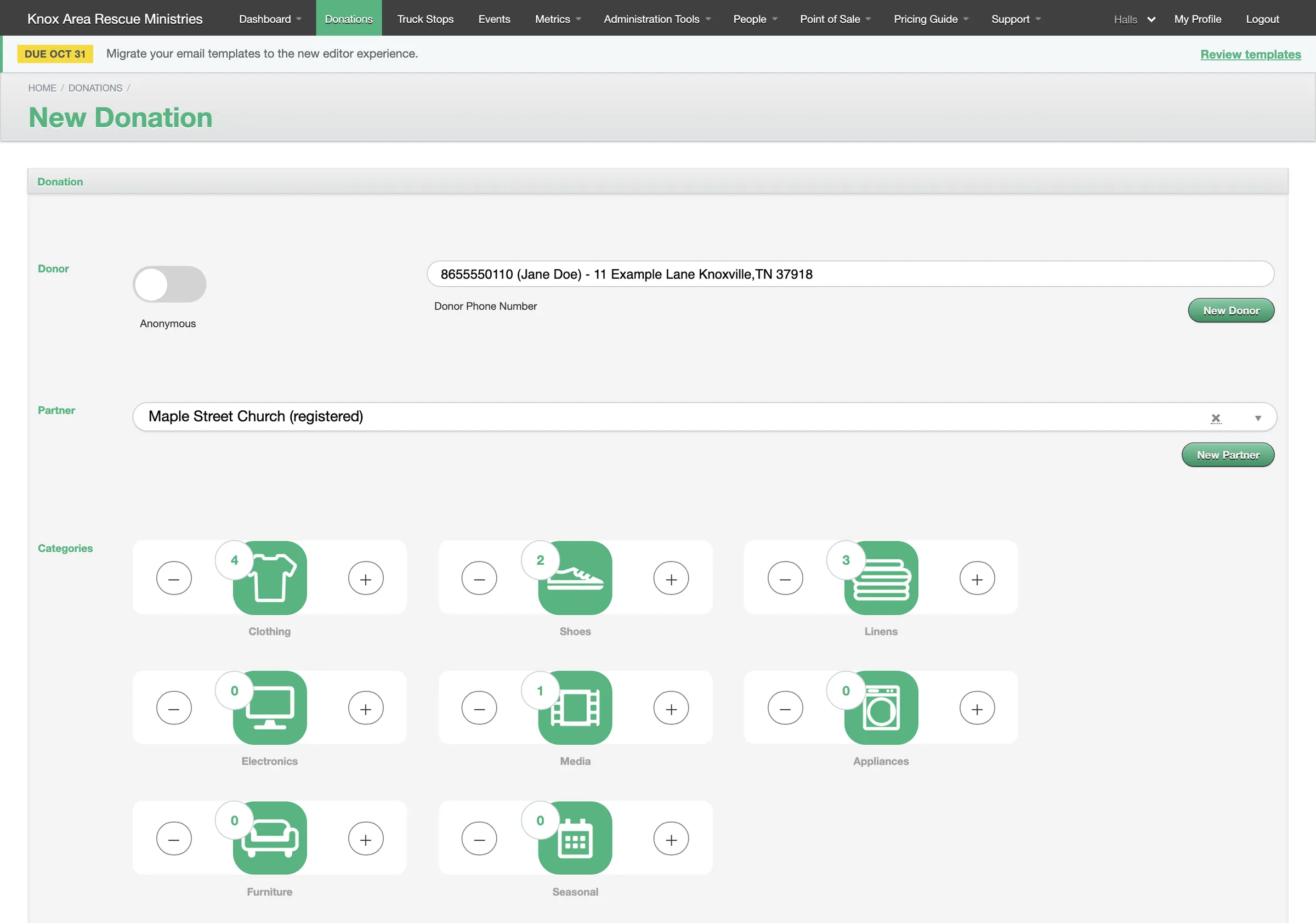Open the Administration Tools menu

click(657, 19)
